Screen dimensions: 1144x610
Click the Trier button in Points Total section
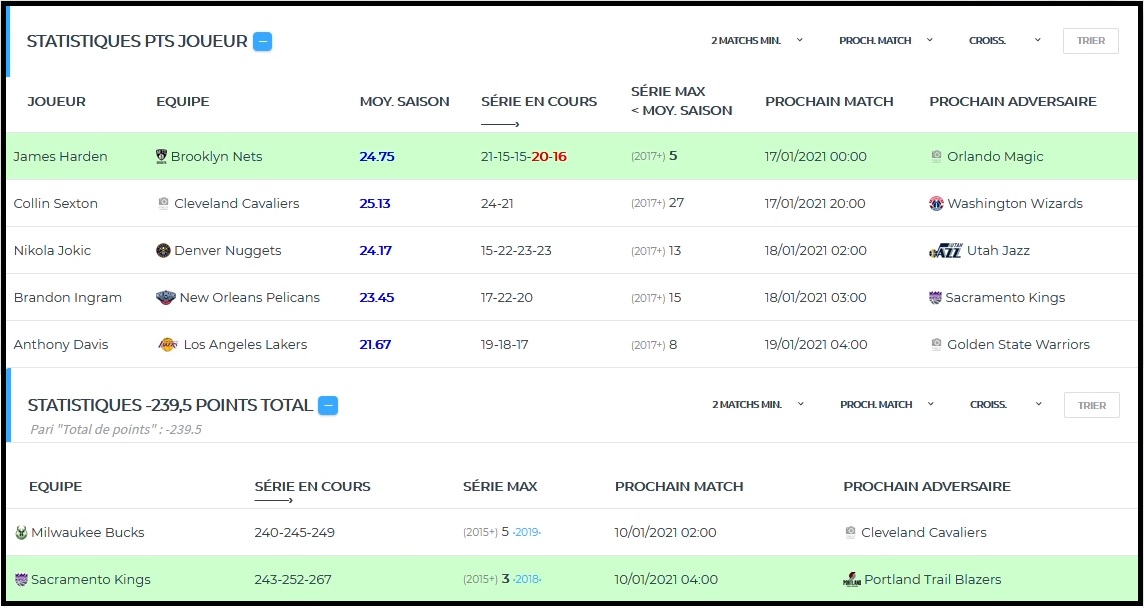1091,405
